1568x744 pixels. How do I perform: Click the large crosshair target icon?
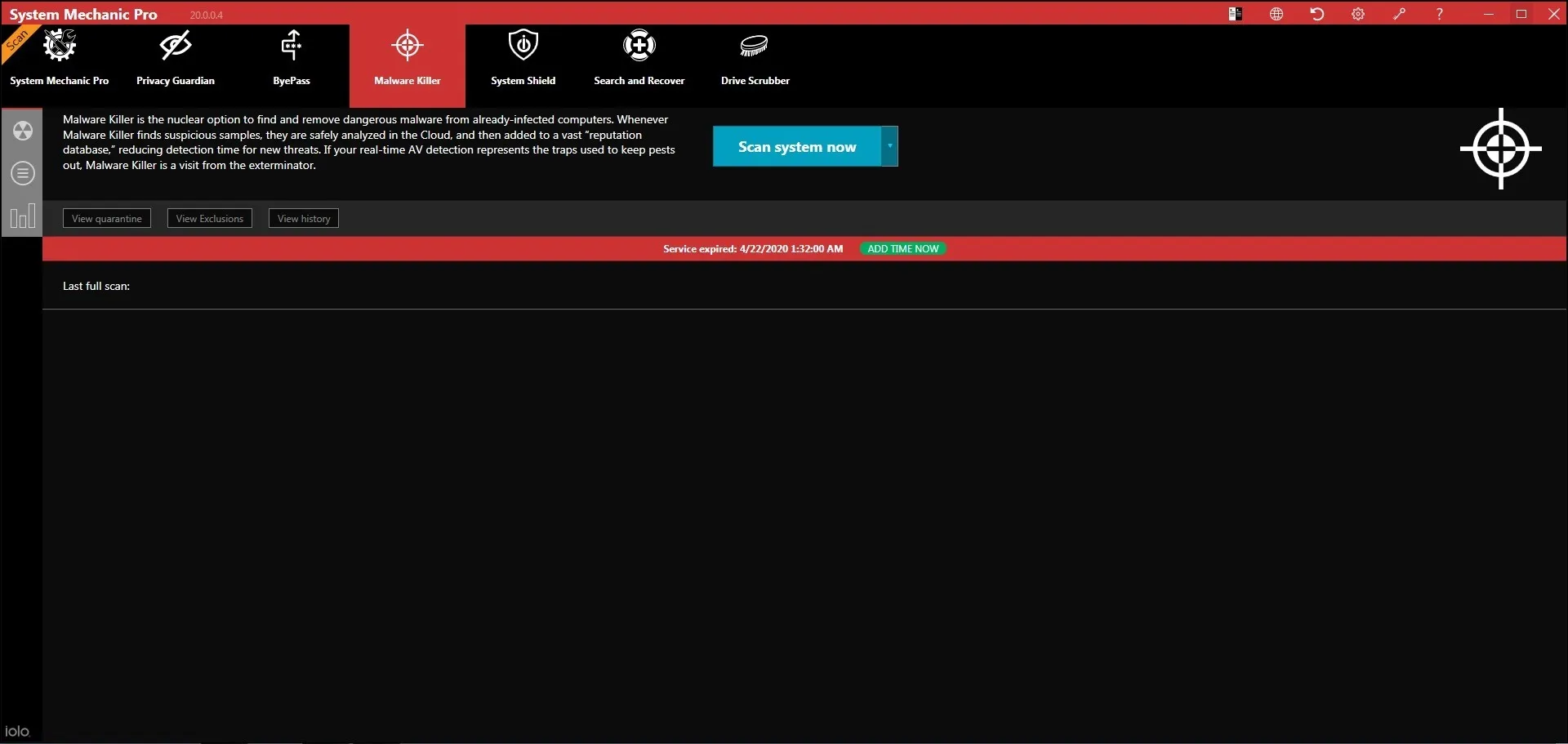(x=1500, y=149)
